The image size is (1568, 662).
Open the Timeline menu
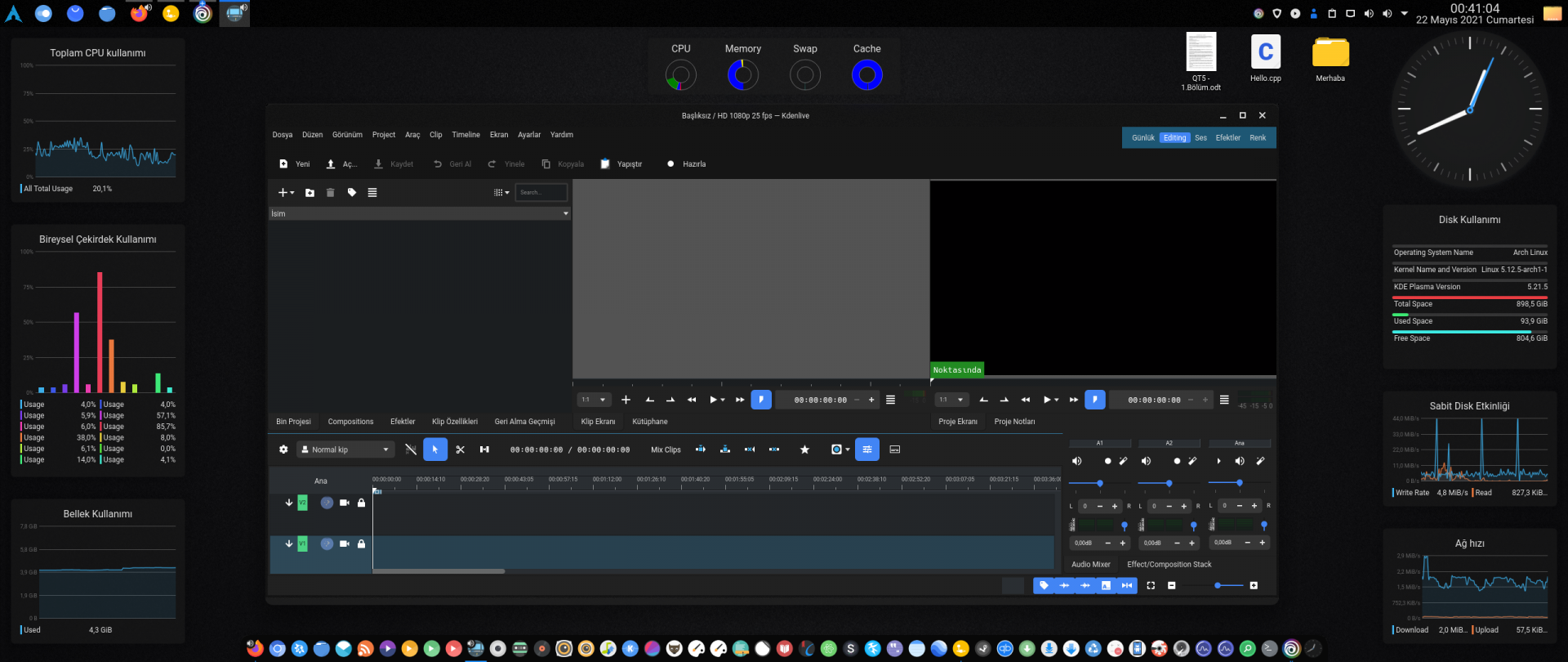pos(466,135)
